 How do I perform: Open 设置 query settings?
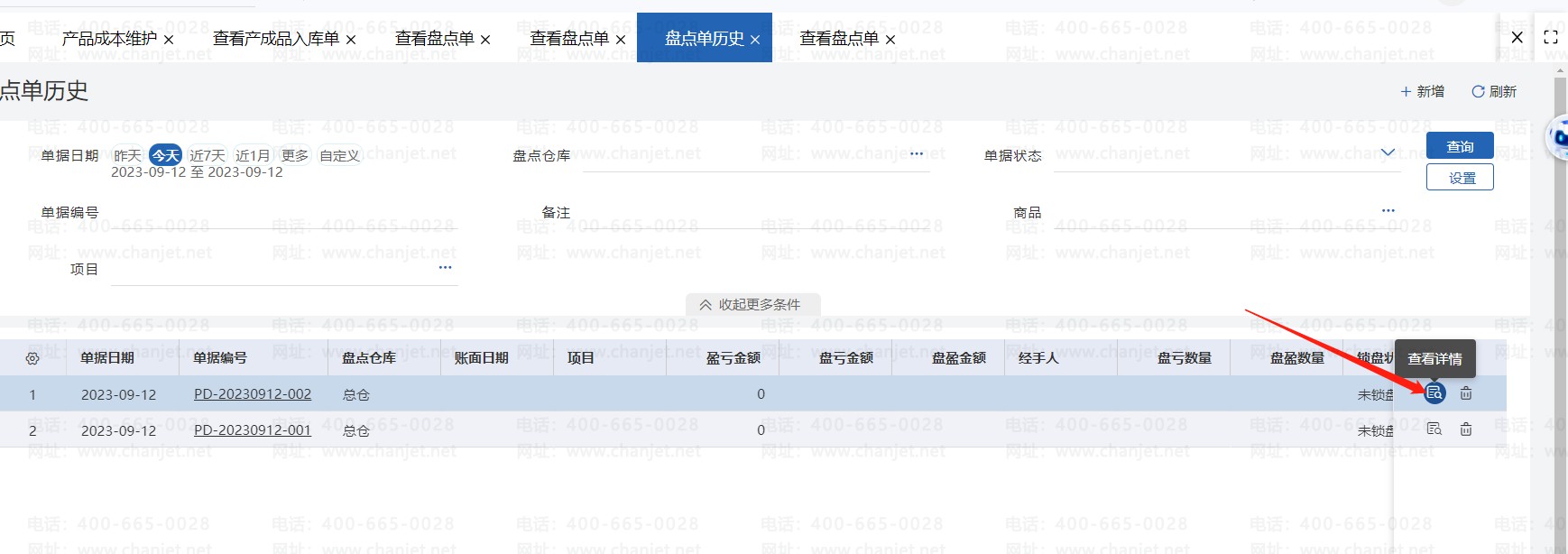(1460, 178)
